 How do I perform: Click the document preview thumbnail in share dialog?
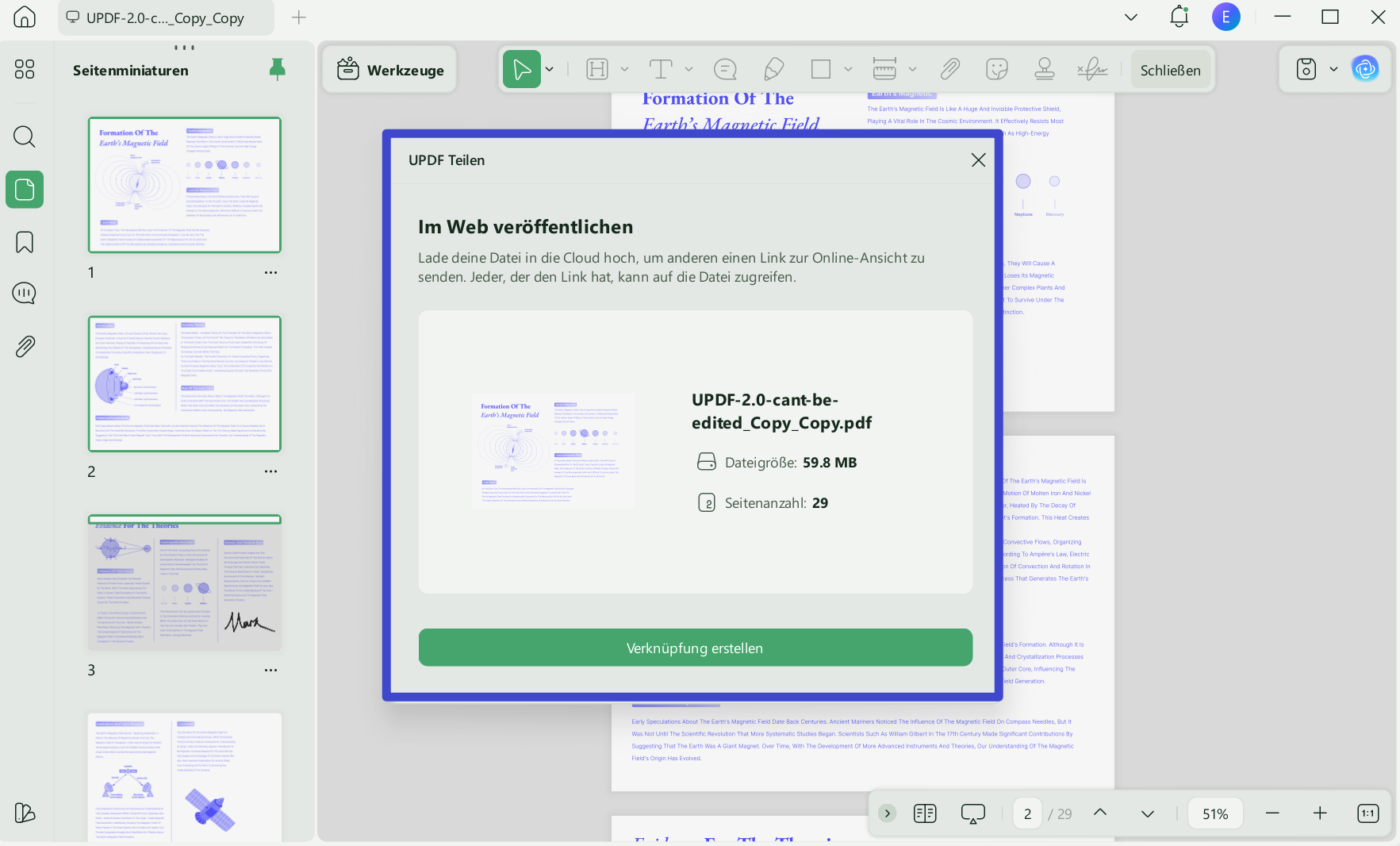pos(553,450)
